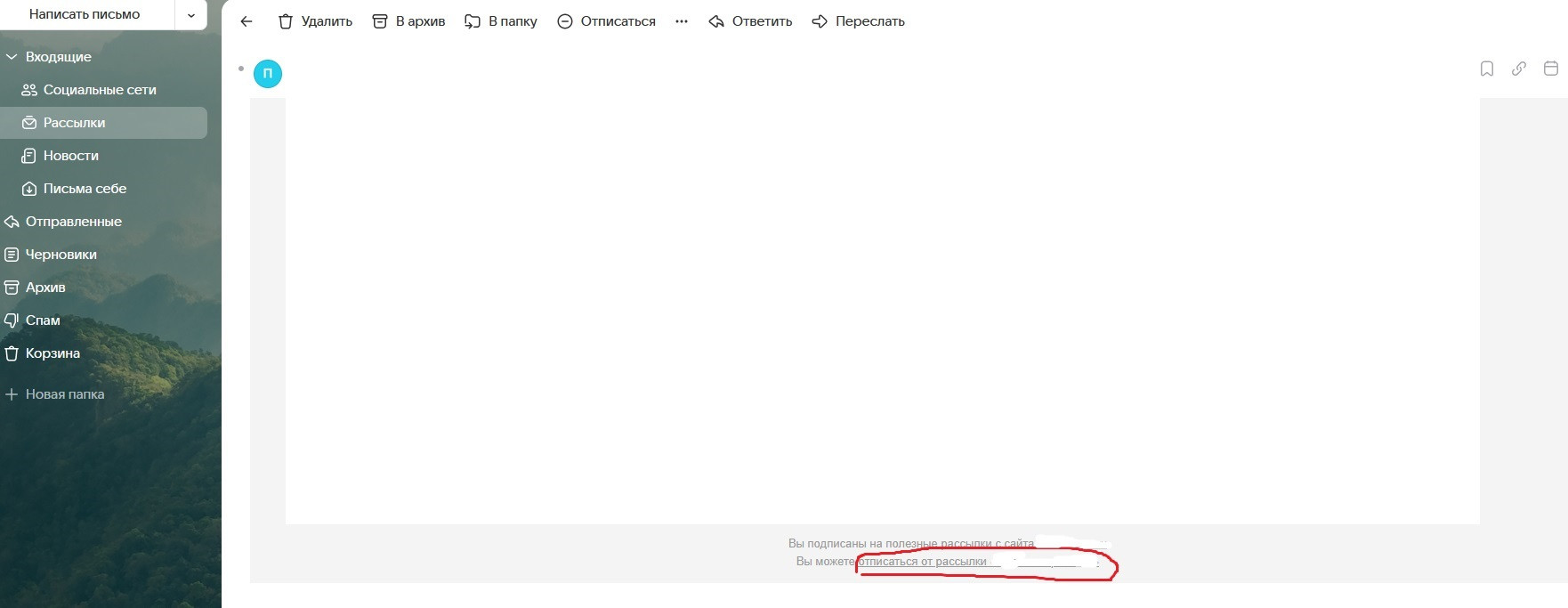The image size is (1568, 608).
Task: Click the calendar icon at top right
Action: point(1550,69)
